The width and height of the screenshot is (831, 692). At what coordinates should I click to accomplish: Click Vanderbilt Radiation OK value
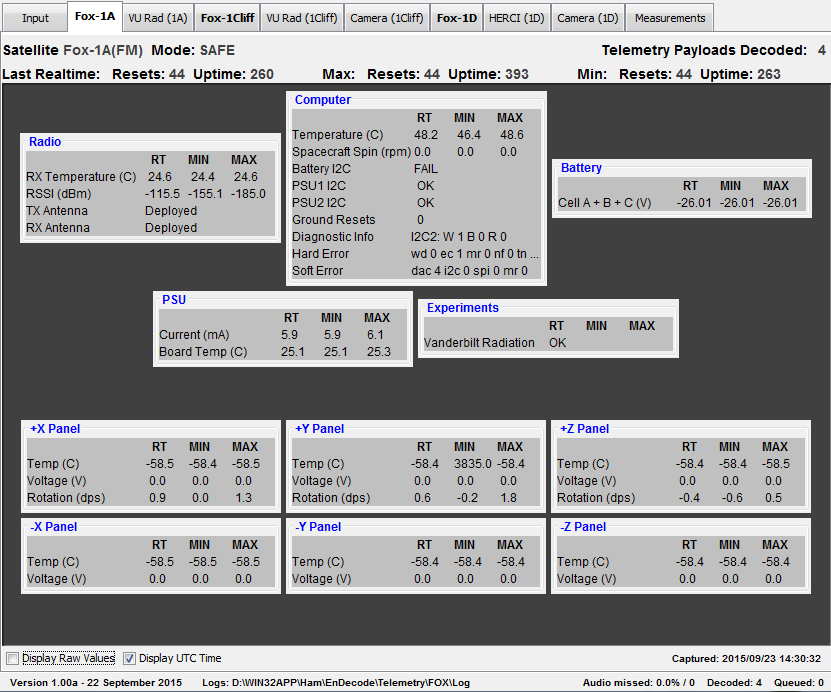point(558,343)
